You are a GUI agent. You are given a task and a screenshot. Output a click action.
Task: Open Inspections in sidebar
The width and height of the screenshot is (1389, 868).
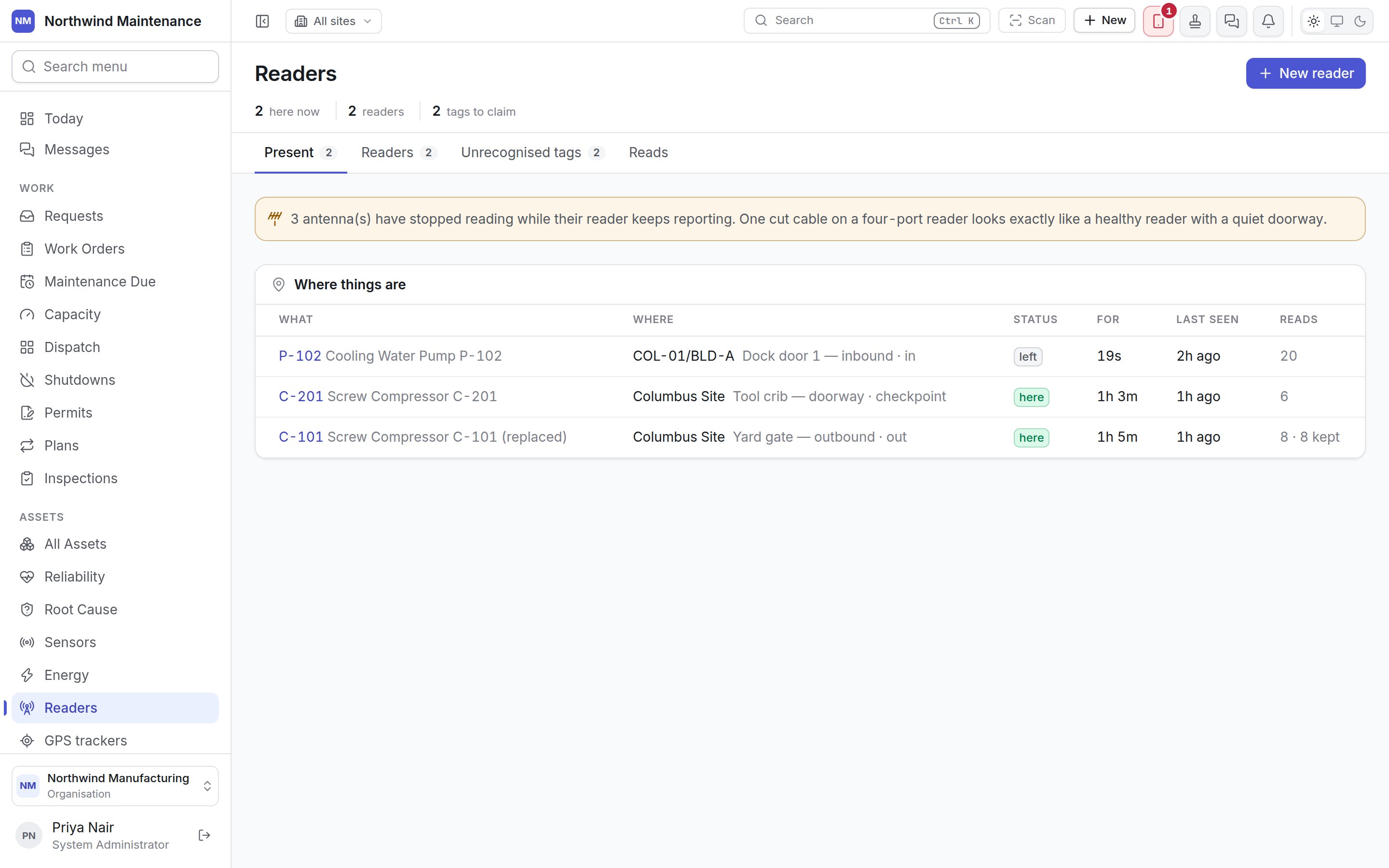[x=115, y=478]
